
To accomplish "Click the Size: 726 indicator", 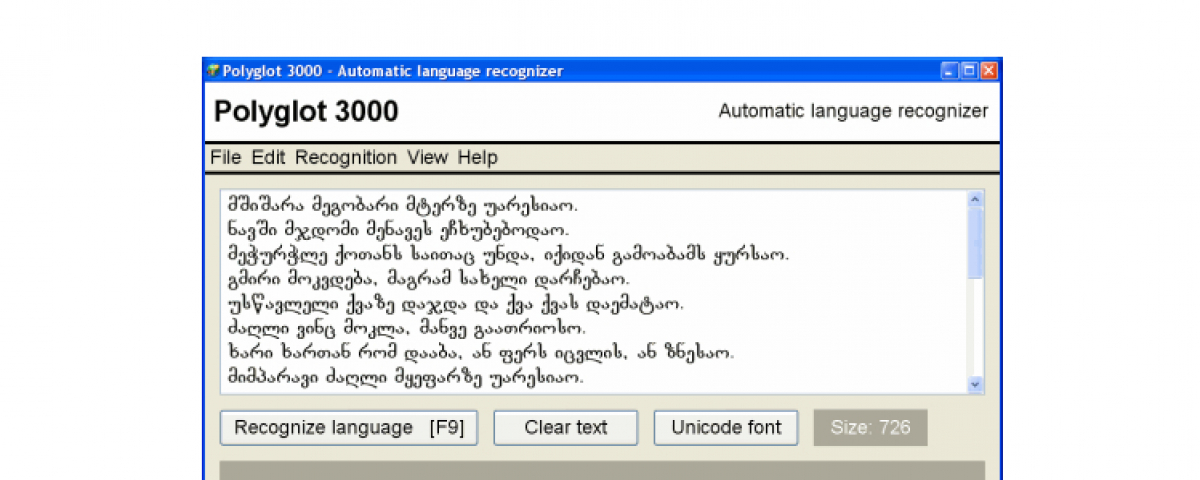I will tap(870, 428).
